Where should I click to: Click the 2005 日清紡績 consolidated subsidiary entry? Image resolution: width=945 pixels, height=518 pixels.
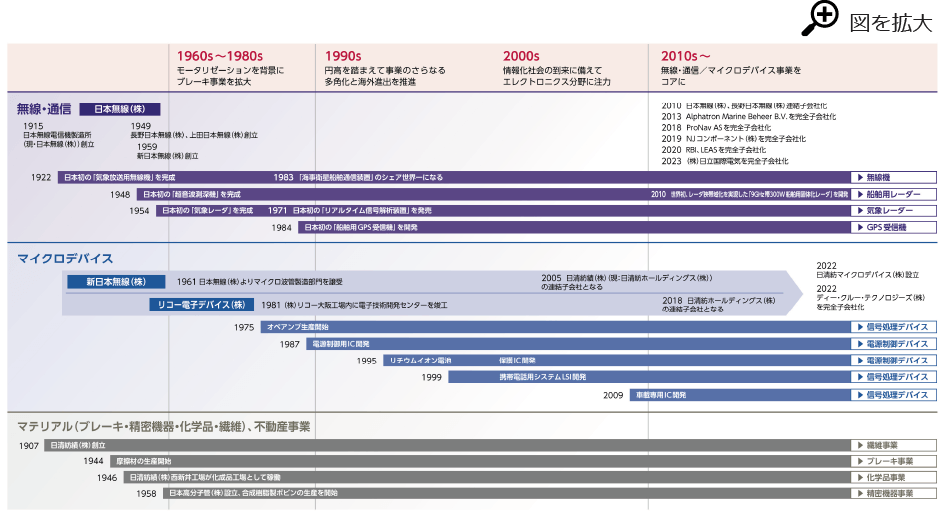[x=627, y=282]
